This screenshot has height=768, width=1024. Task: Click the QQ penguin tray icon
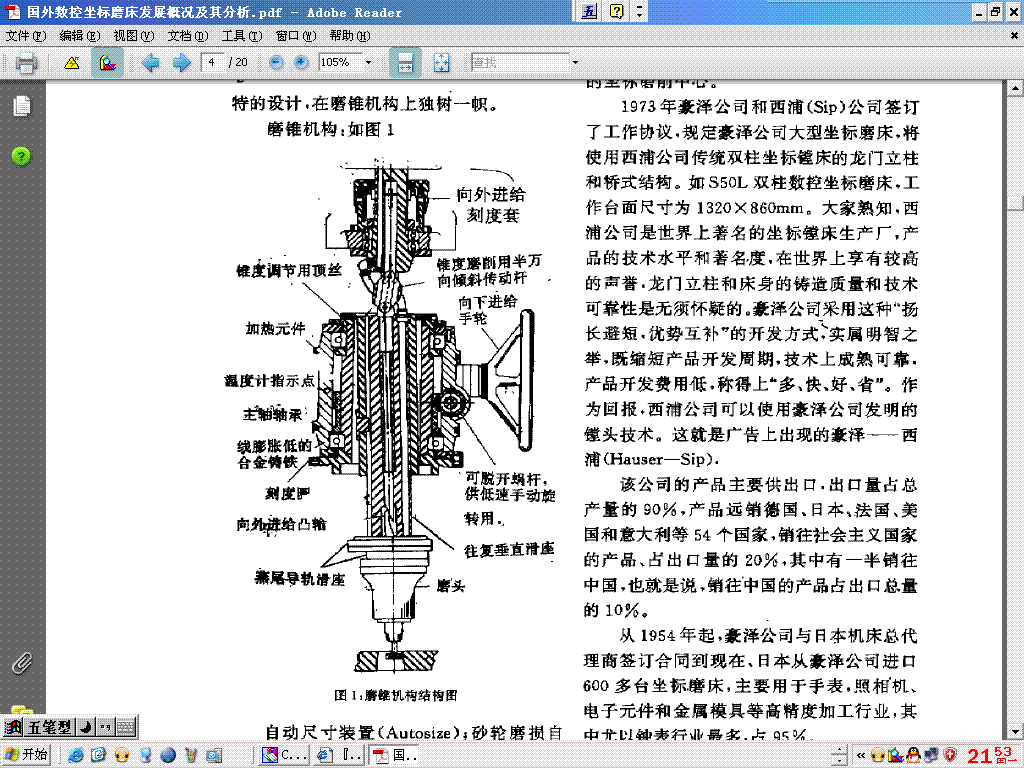(914, 755)
